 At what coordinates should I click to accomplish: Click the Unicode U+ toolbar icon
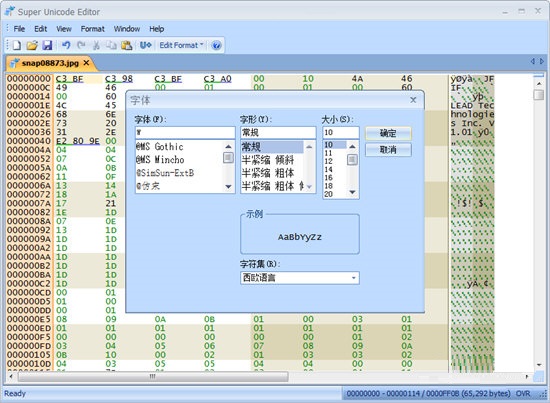pyautogui.click(x=146, y=45)
